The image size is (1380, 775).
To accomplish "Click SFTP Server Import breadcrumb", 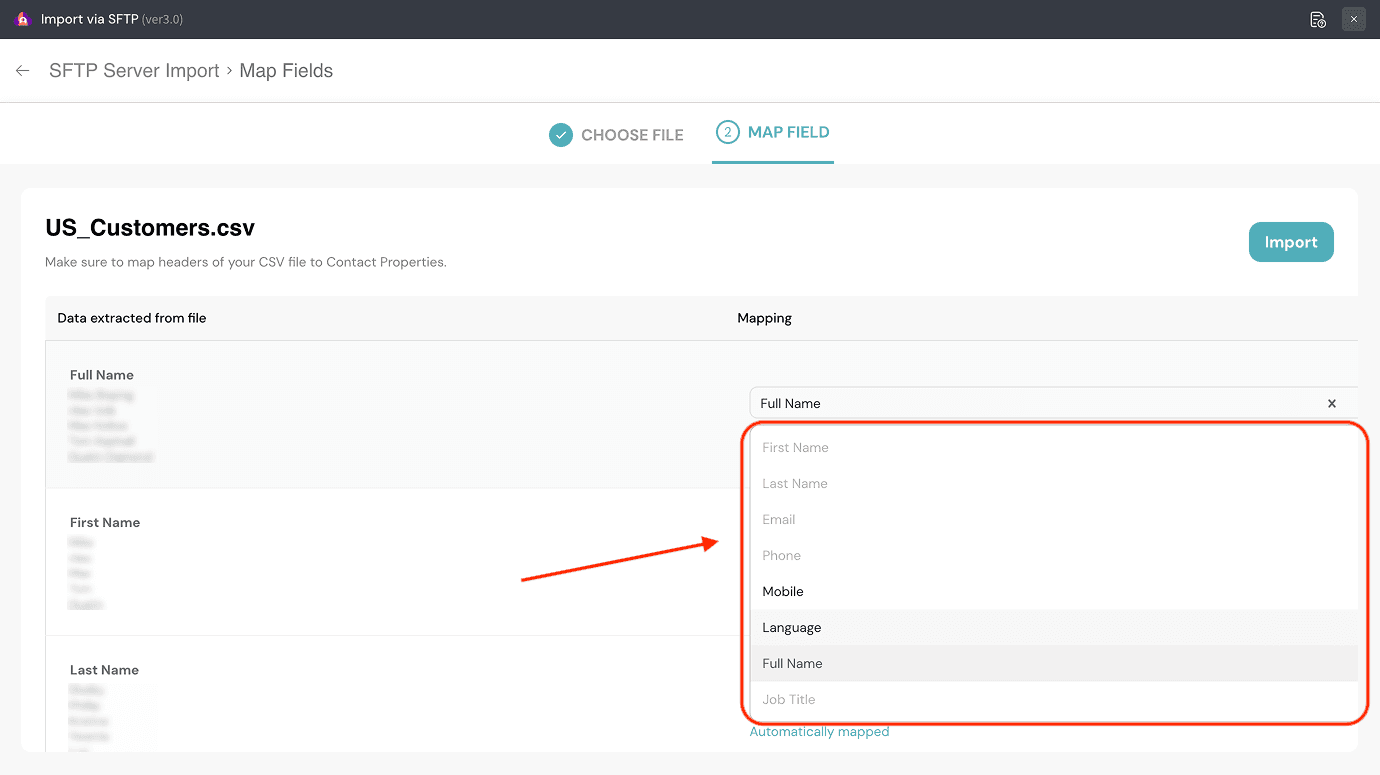I will tap(134, 71).
